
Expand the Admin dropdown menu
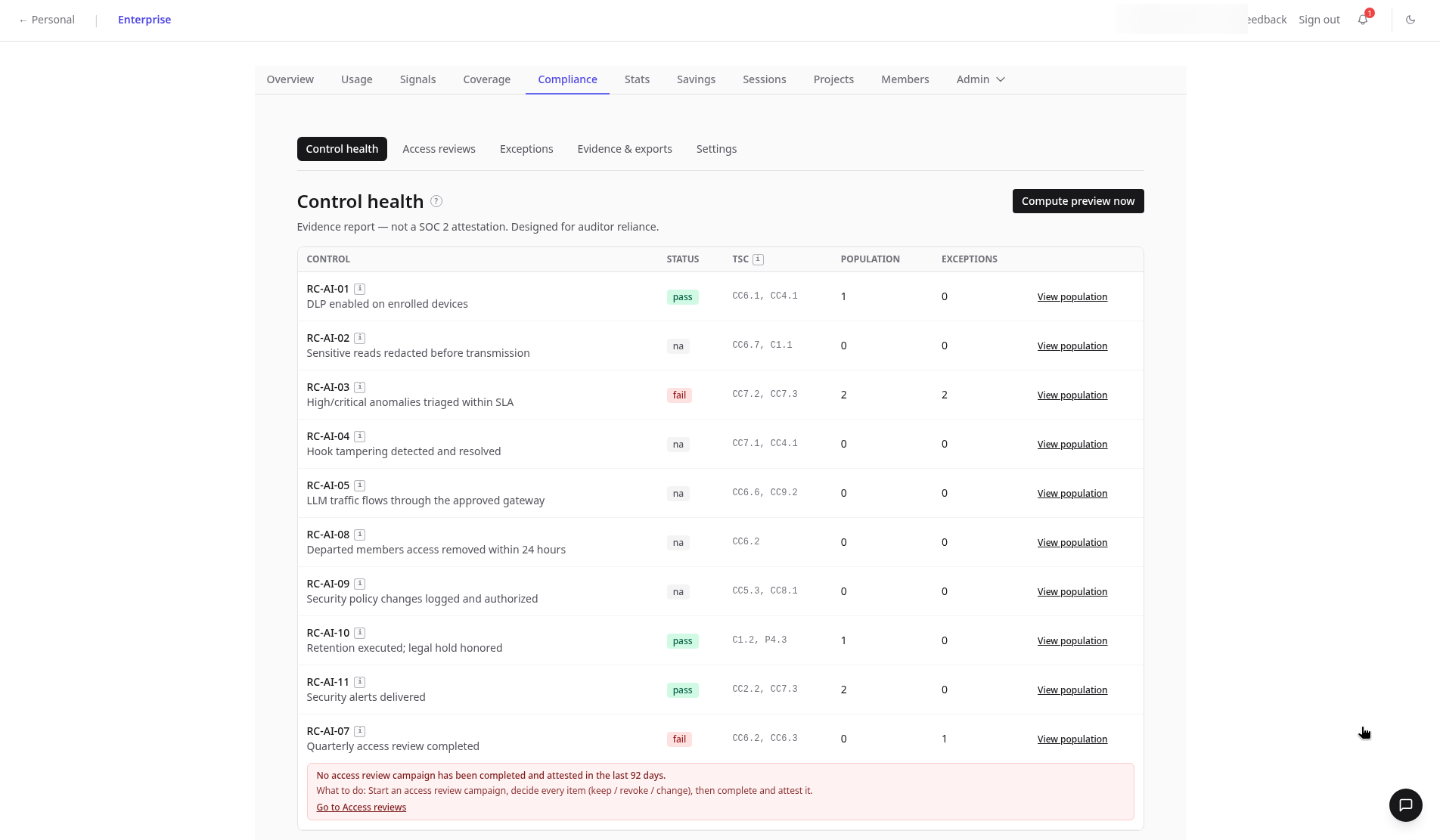tap(980, 79)
